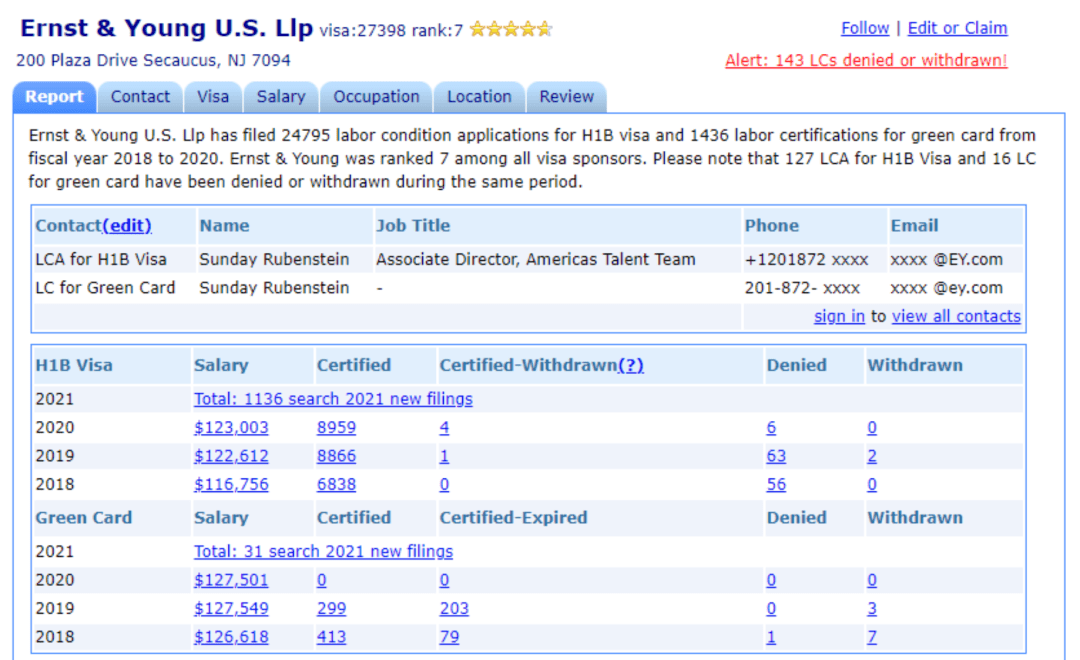Click the five-star rating icons
This screenshot has height=660, width=1080.
point(510,29)
